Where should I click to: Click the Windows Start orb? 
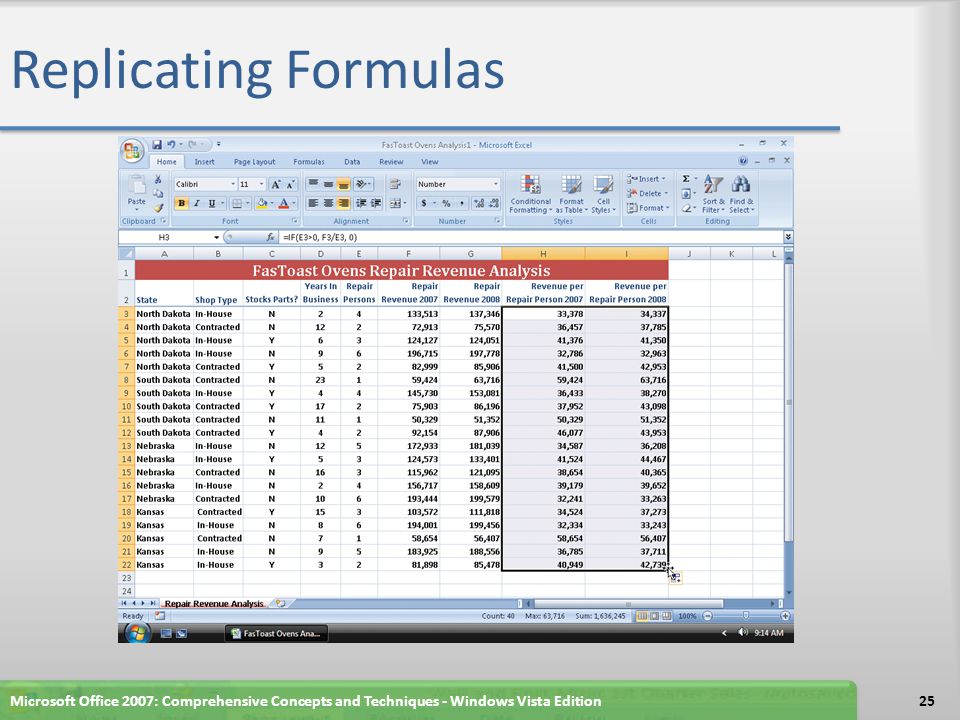(x=137, y=633)
